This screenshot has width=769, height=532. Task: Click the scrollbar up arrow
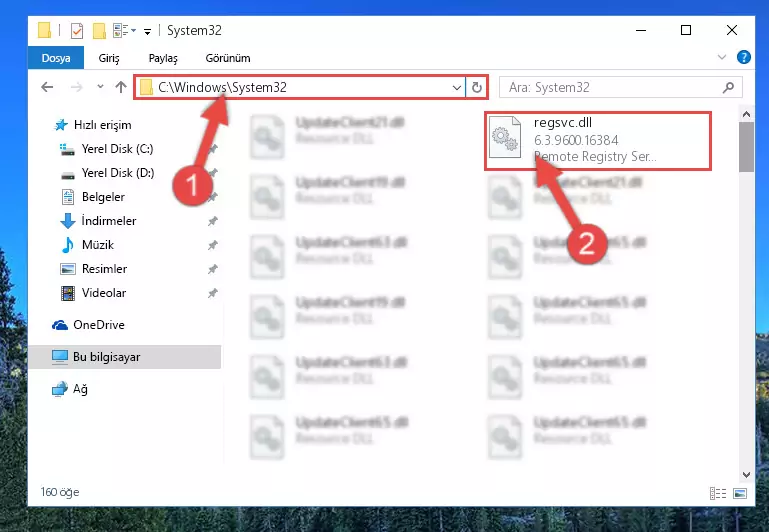click(x=746, y=115)
